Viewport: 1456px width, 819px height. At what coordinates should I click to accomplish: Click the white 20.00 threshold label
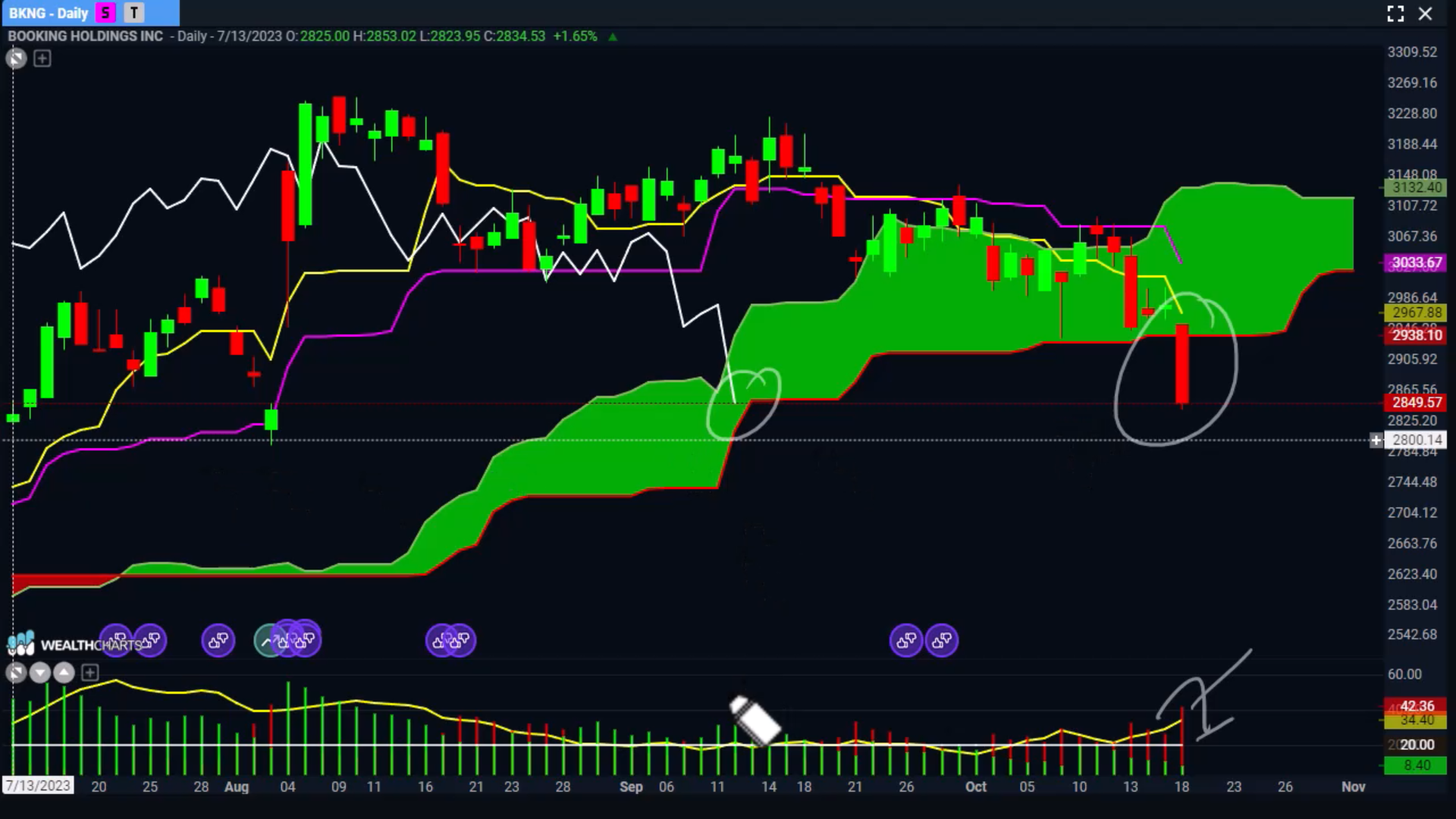point(1415,745)
